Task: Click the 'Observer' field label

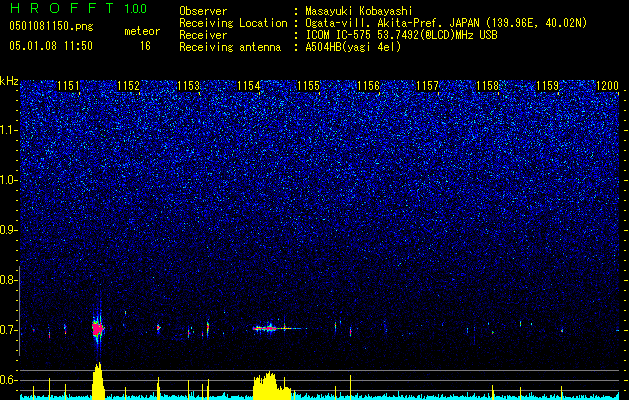Action: point(203,11)
